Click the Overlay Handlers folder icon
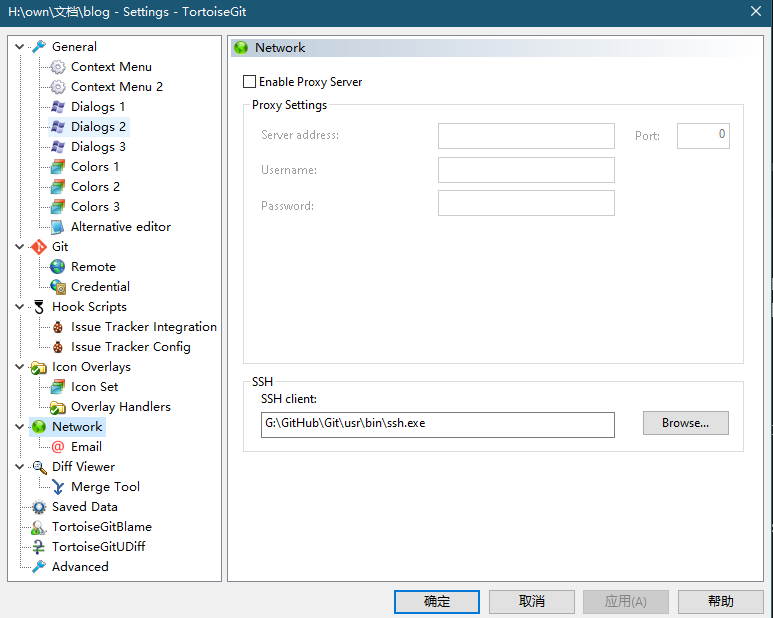The height and width of the screenshot is (618, 773). pos(58,407)
